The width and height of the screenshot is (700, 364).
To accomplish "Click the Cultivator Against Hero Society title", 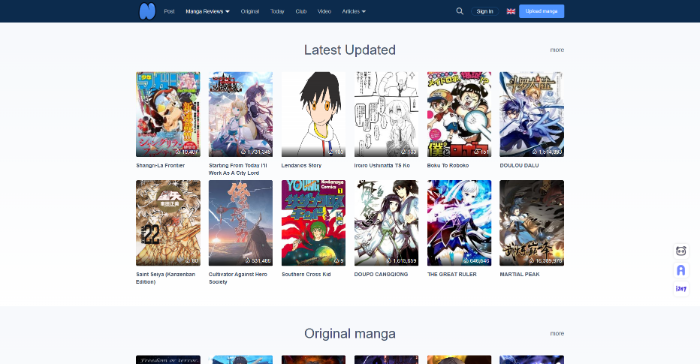I will pyautogui.click(x=238, y=278).
